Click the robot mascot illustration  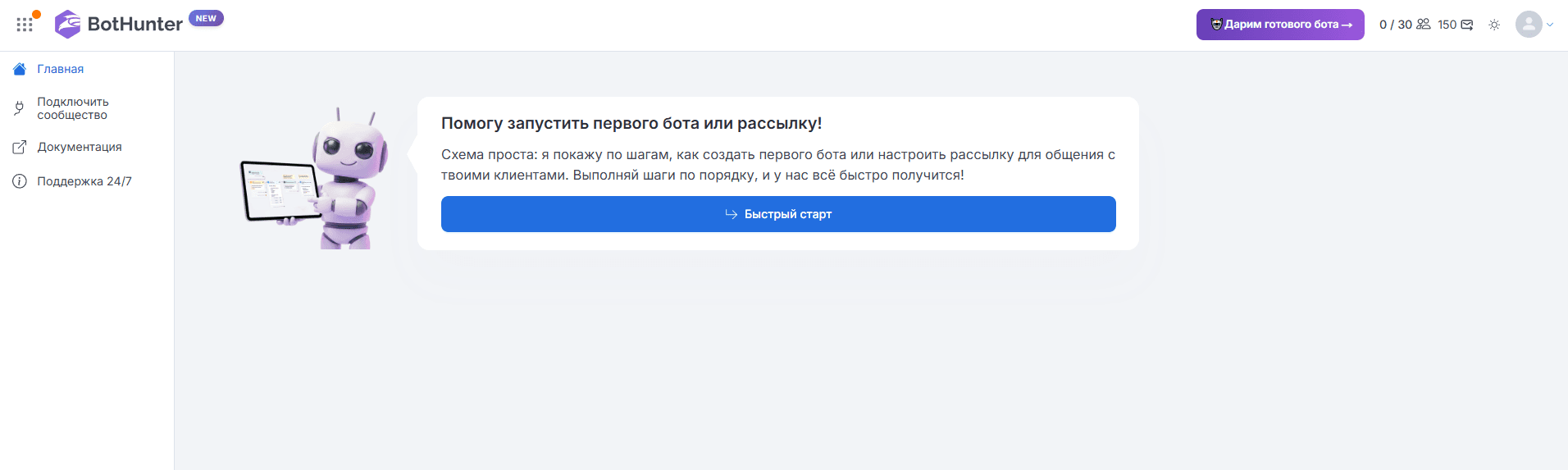click(x=315, y=178)
